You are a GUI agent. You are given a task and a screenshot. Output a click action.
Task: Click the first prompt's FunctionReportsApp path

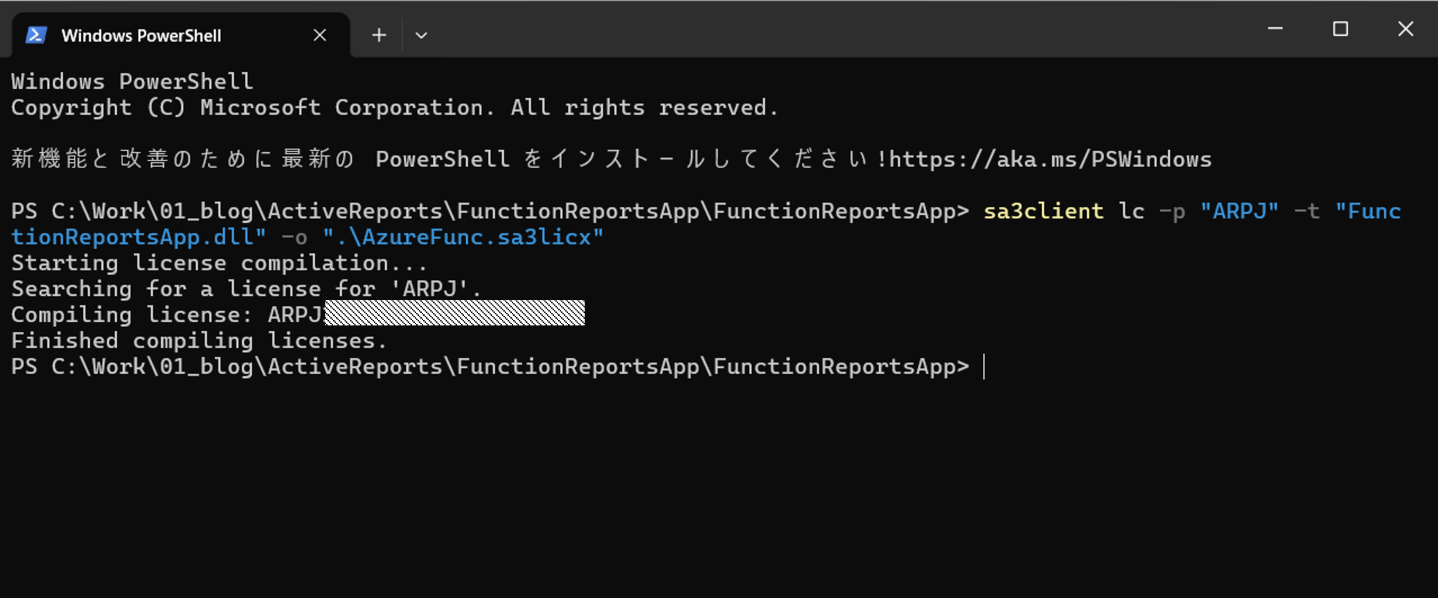tap(510, 211)
